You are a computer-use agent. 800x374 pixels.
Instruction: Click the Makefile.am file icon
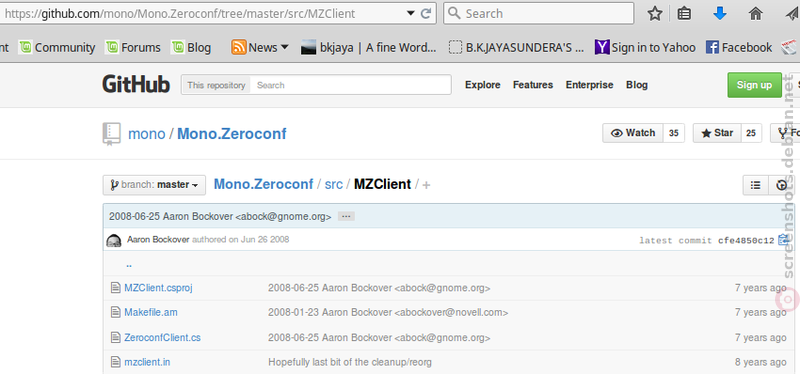tap(115, 312)
